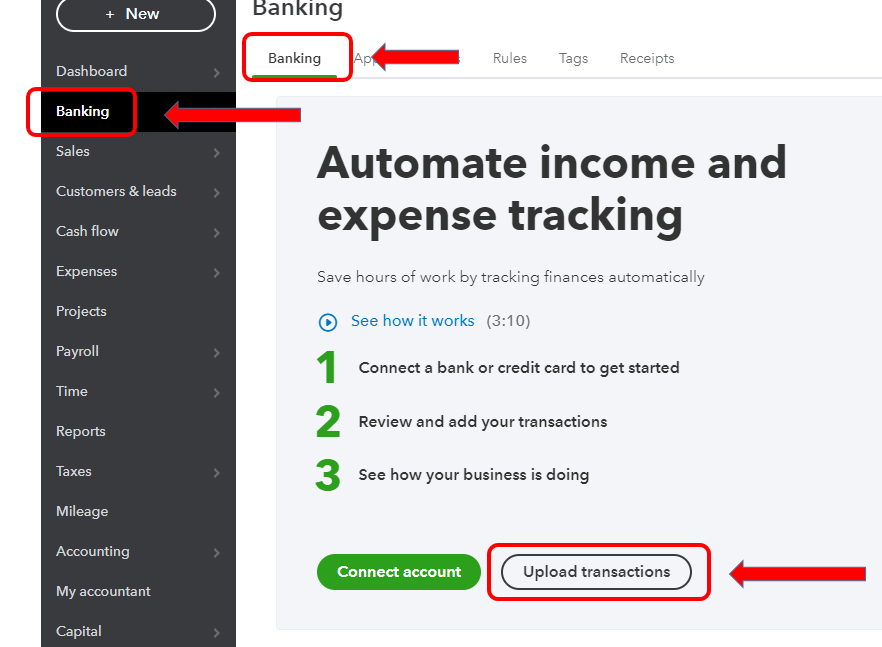Go to the Mileage section
The height and width of the screenshot is (647, 882).
coord(82,511)
